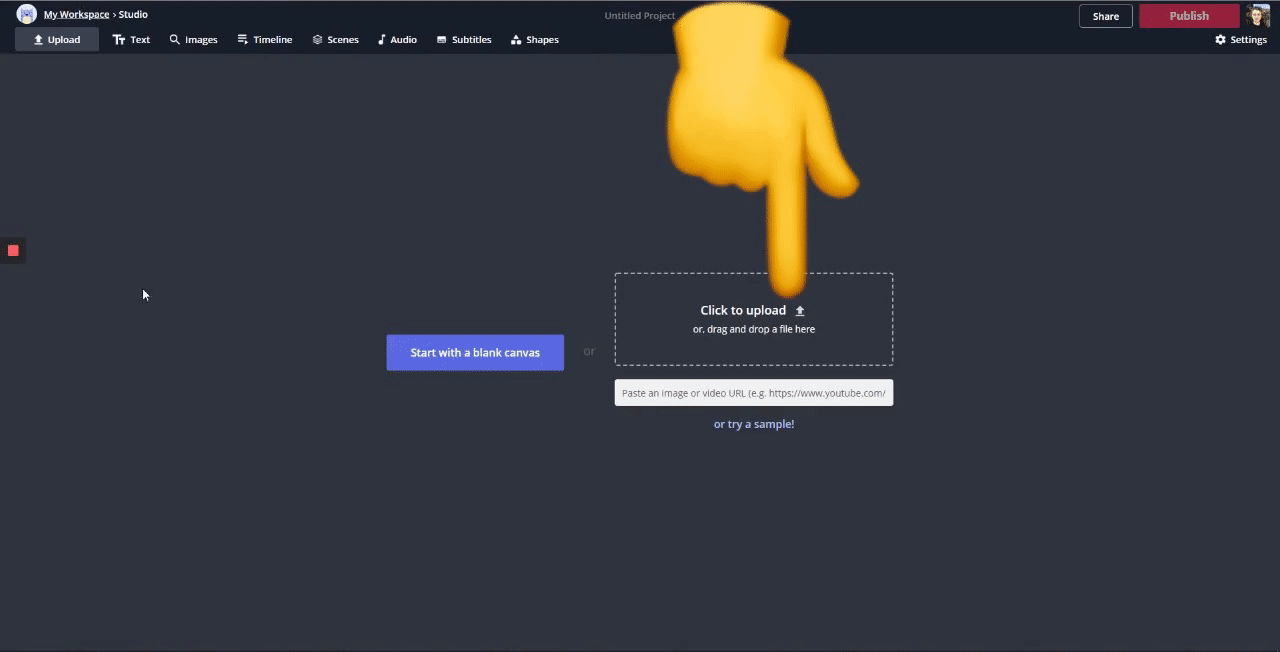Open the Shapes tool
This screenshot has width=1280, height=652.
(535, 40)
